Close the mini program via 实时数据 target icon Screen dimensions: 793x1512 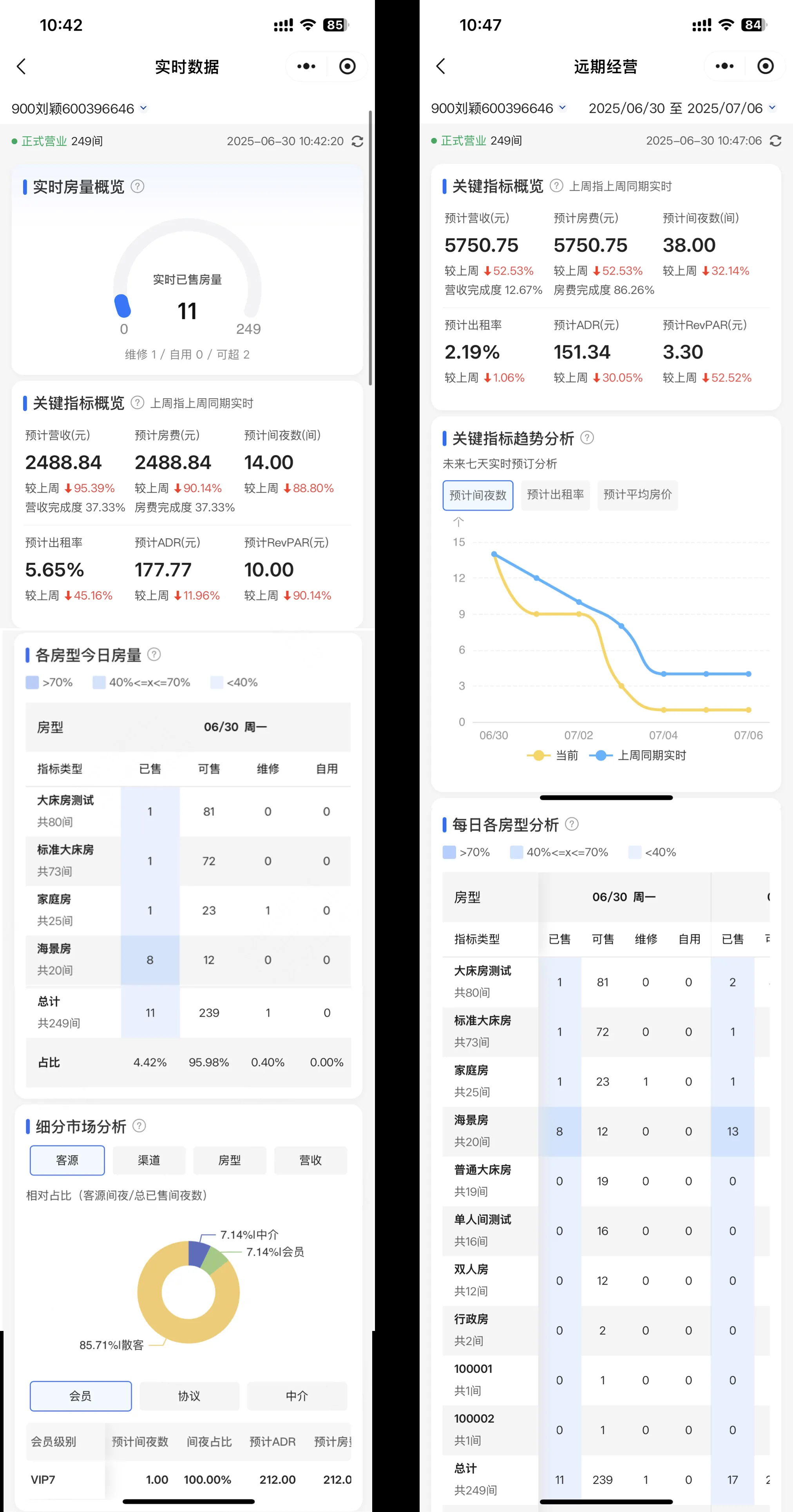(x=348, y=66)
